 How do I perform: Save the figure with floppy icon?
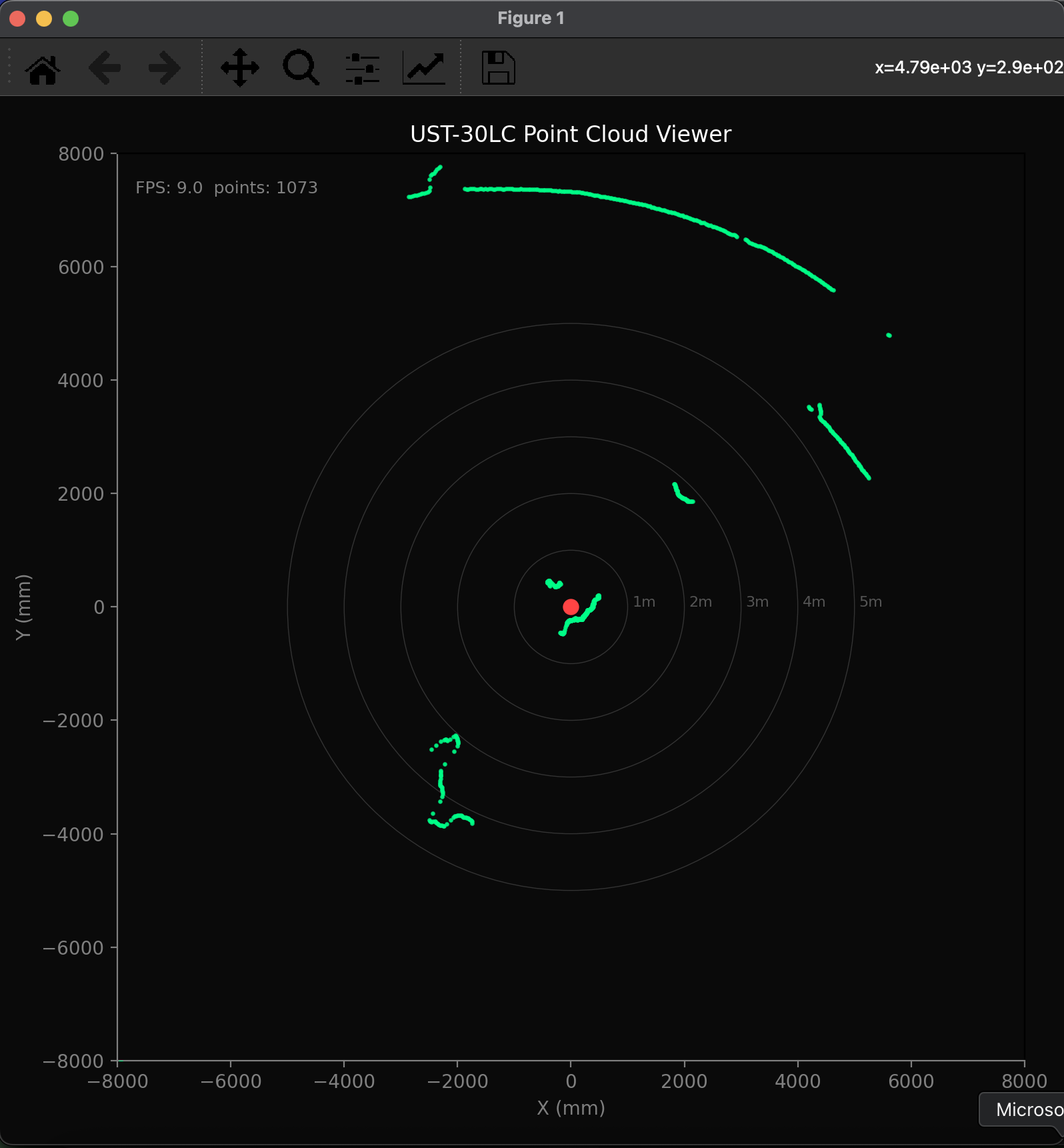pyautogui.click(x=499, y=68)
